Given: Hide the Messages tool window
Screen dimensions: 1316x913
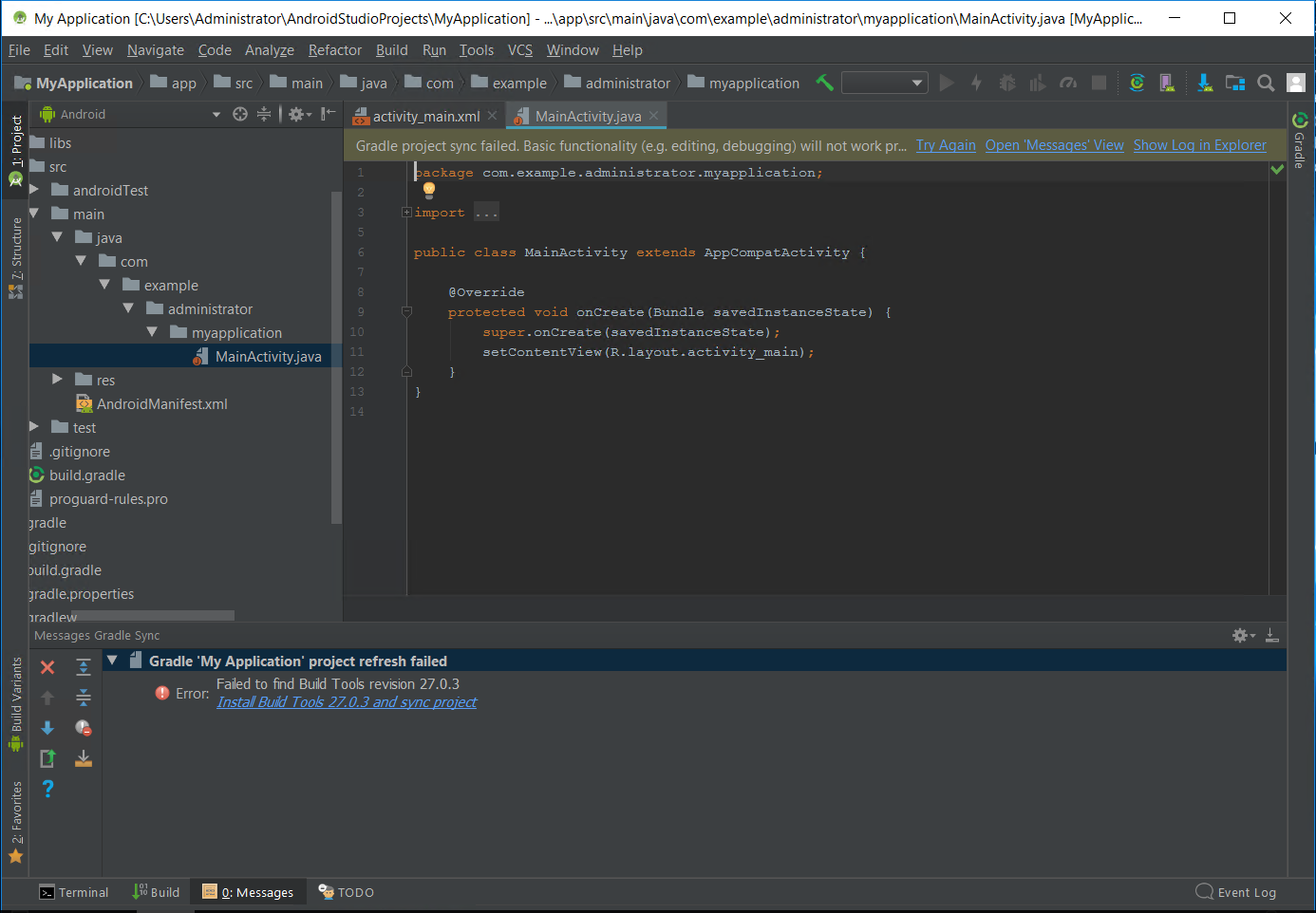Looking at the screenshot, I should (1272, 635).
